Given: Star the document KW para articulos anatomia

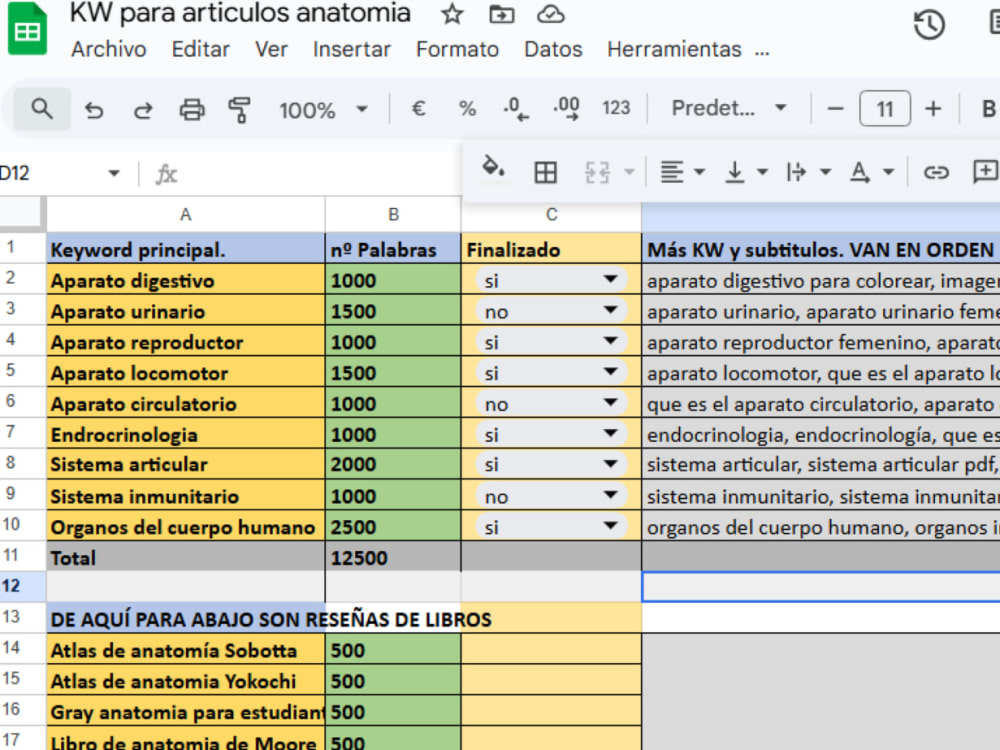Looking at the screenshot, I should coord(452,14).
